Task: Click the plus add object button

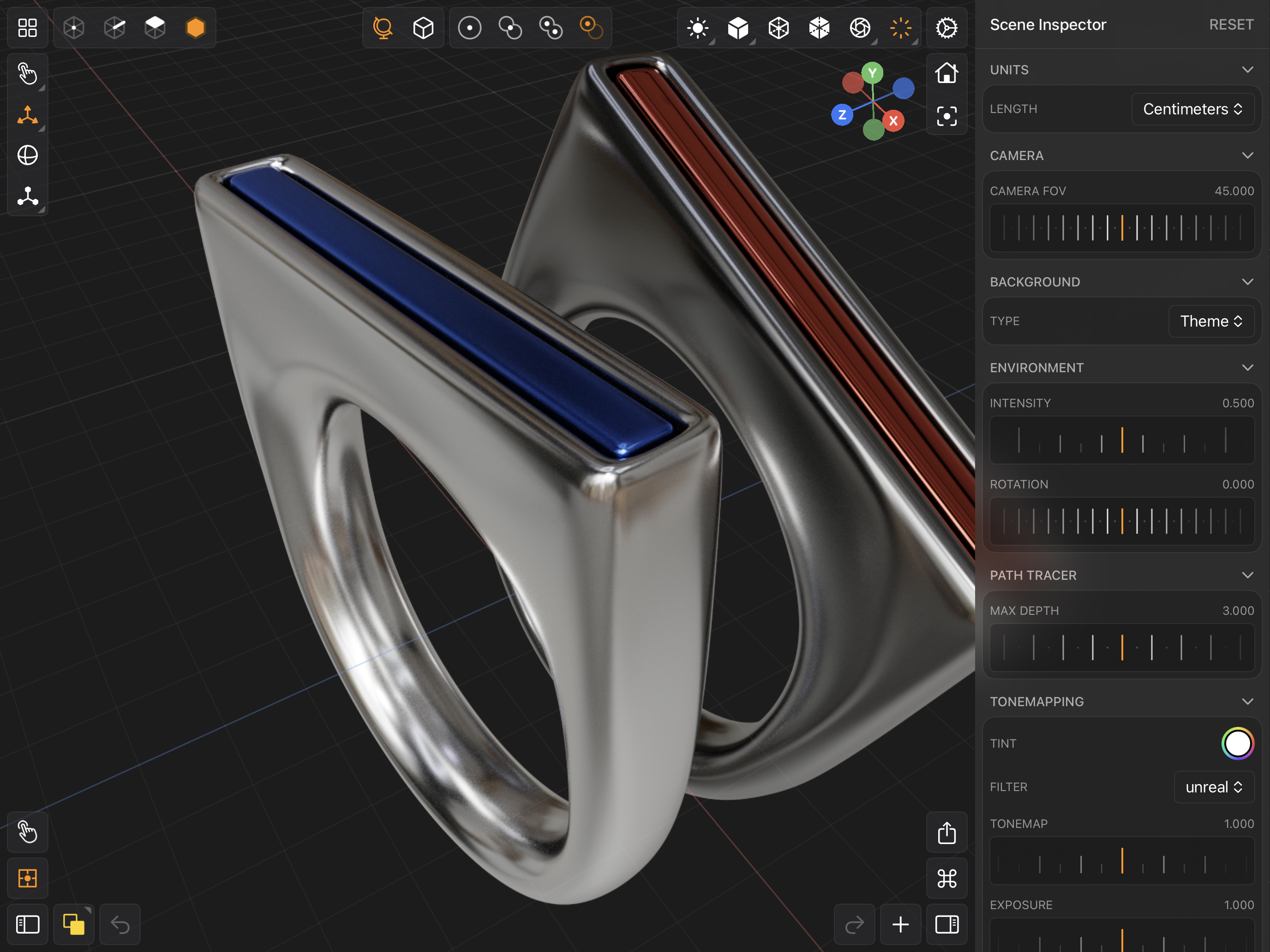Action: [x=901, y=924]
